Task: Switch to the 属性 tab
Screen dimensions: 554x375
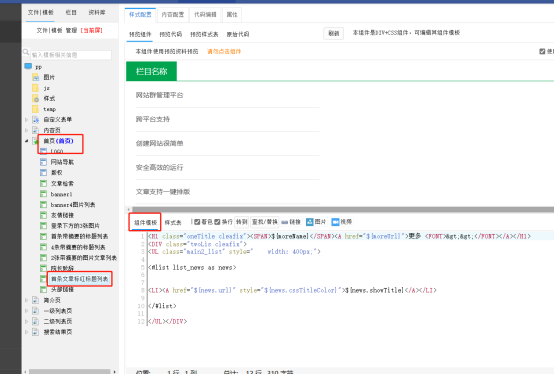Action: pos(232,15)
